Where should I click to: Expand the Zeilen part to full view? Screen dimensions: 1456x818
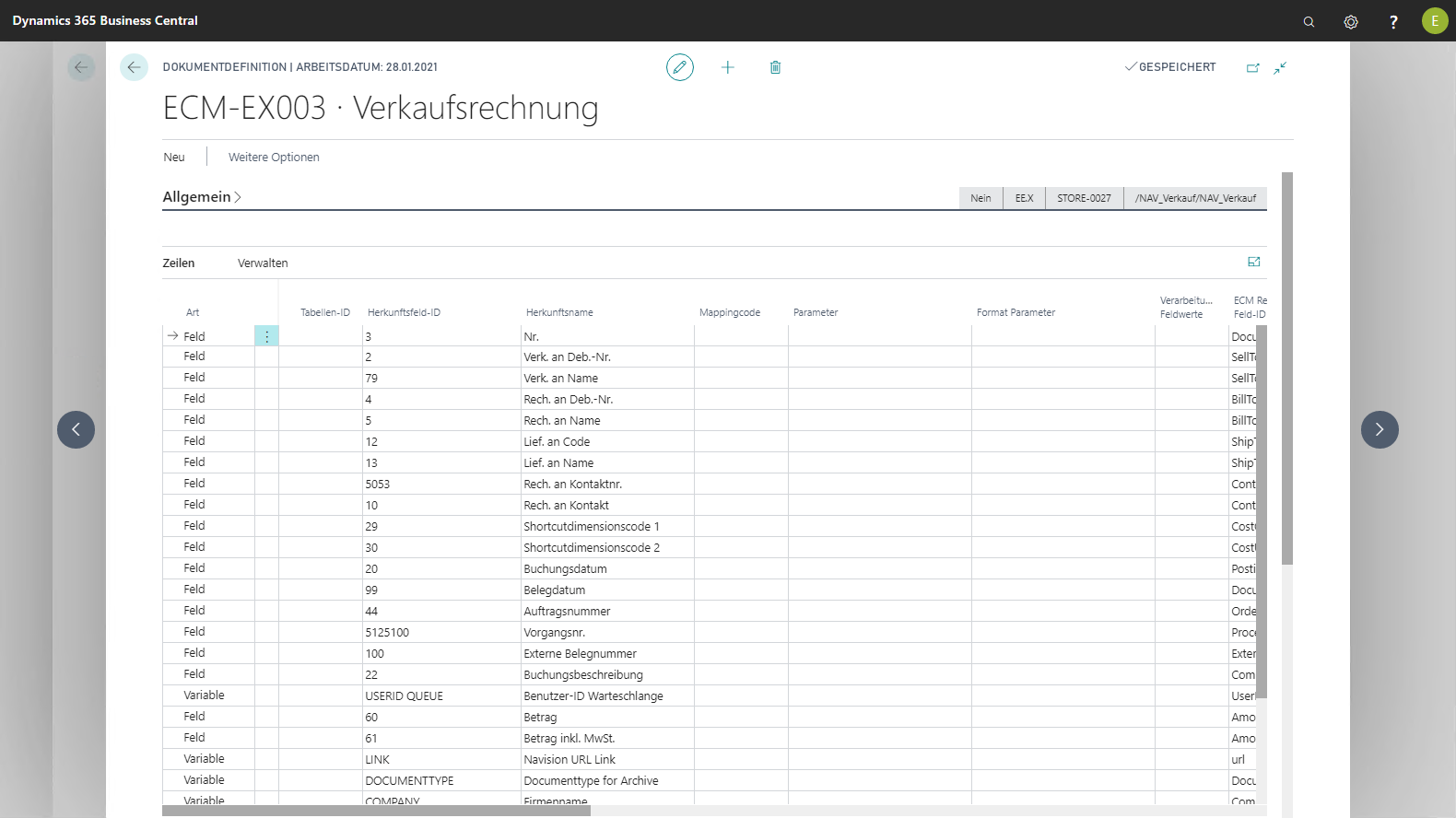pos(1253,263)
